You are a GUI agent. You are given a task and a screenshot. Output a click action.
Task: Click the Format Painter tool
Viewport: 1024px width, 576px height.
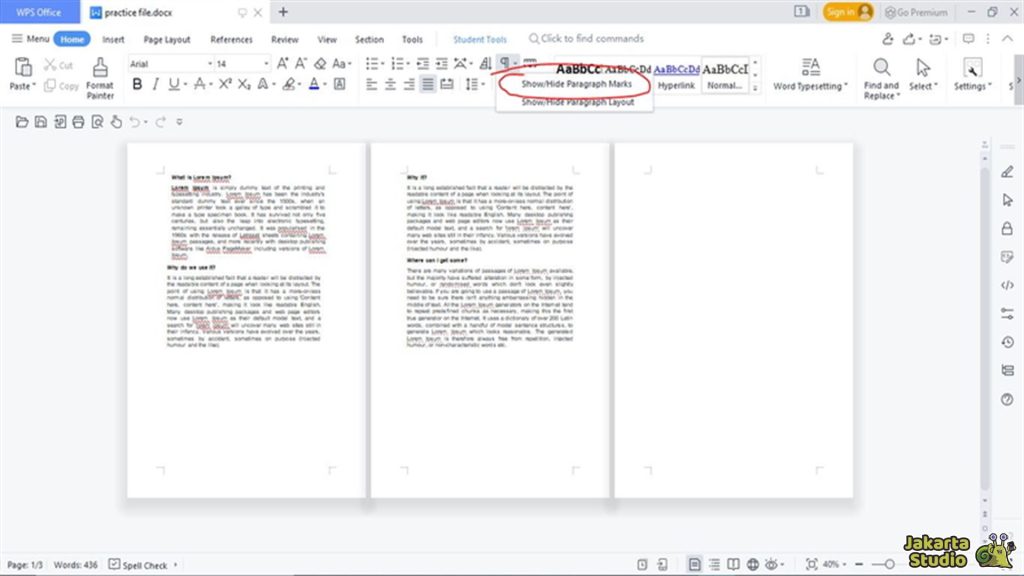[100, 77]
